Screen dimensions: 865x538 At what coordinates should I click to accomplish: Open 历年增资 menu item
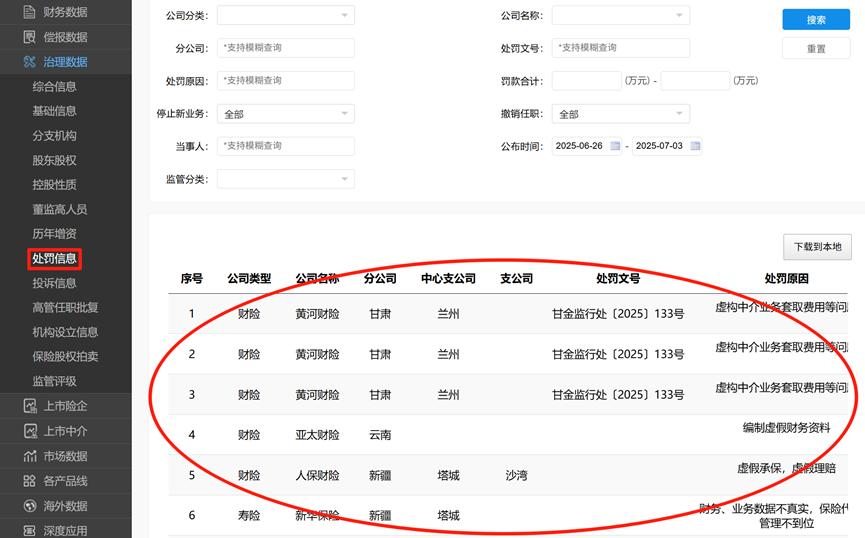pos(54,234)
